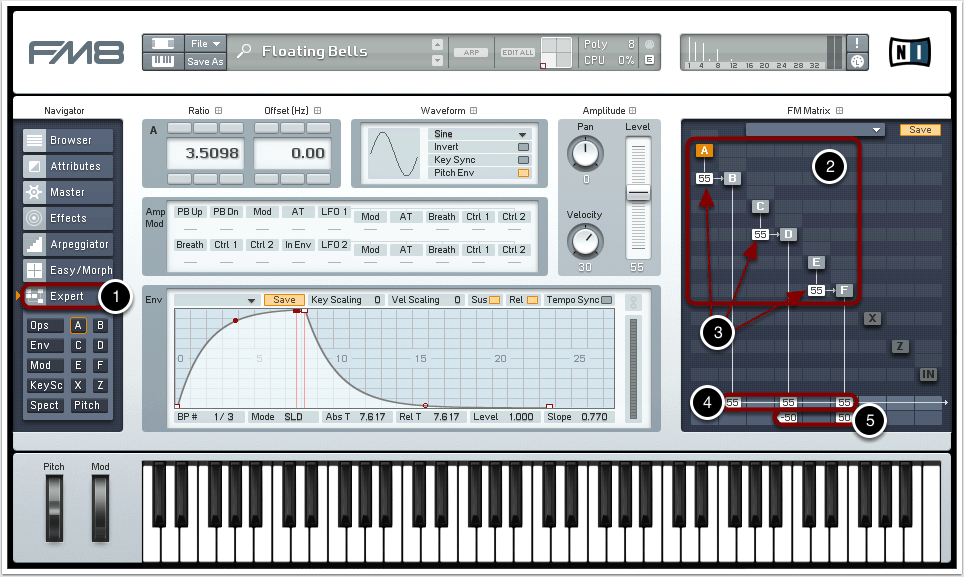Select next preset with down arrow
Image resolution: width=964 pixels, height=577 pixels.
pos(437,60)
